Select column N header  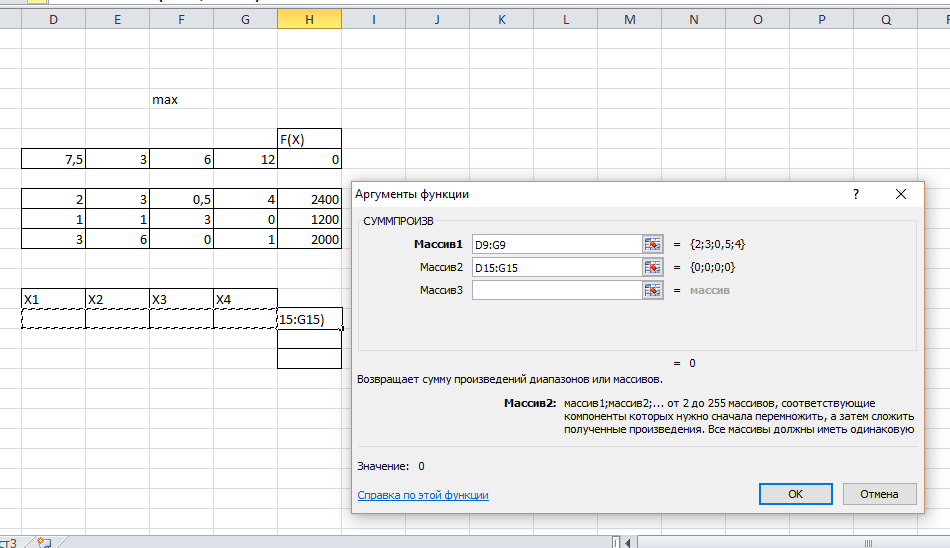[x=694, y=19]
